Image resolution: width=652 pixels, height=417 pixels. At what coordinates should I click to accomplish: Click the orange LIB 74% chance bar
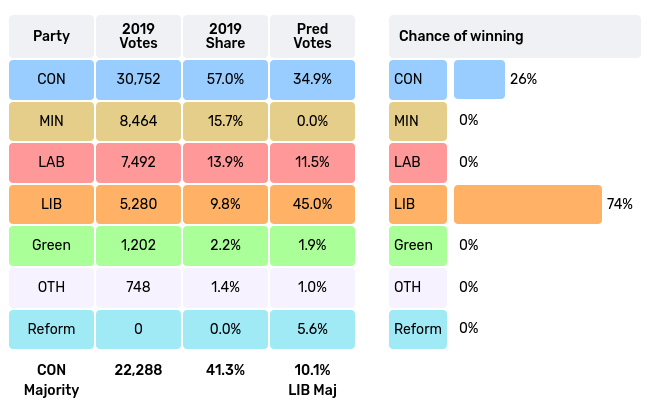pos(527,204)
